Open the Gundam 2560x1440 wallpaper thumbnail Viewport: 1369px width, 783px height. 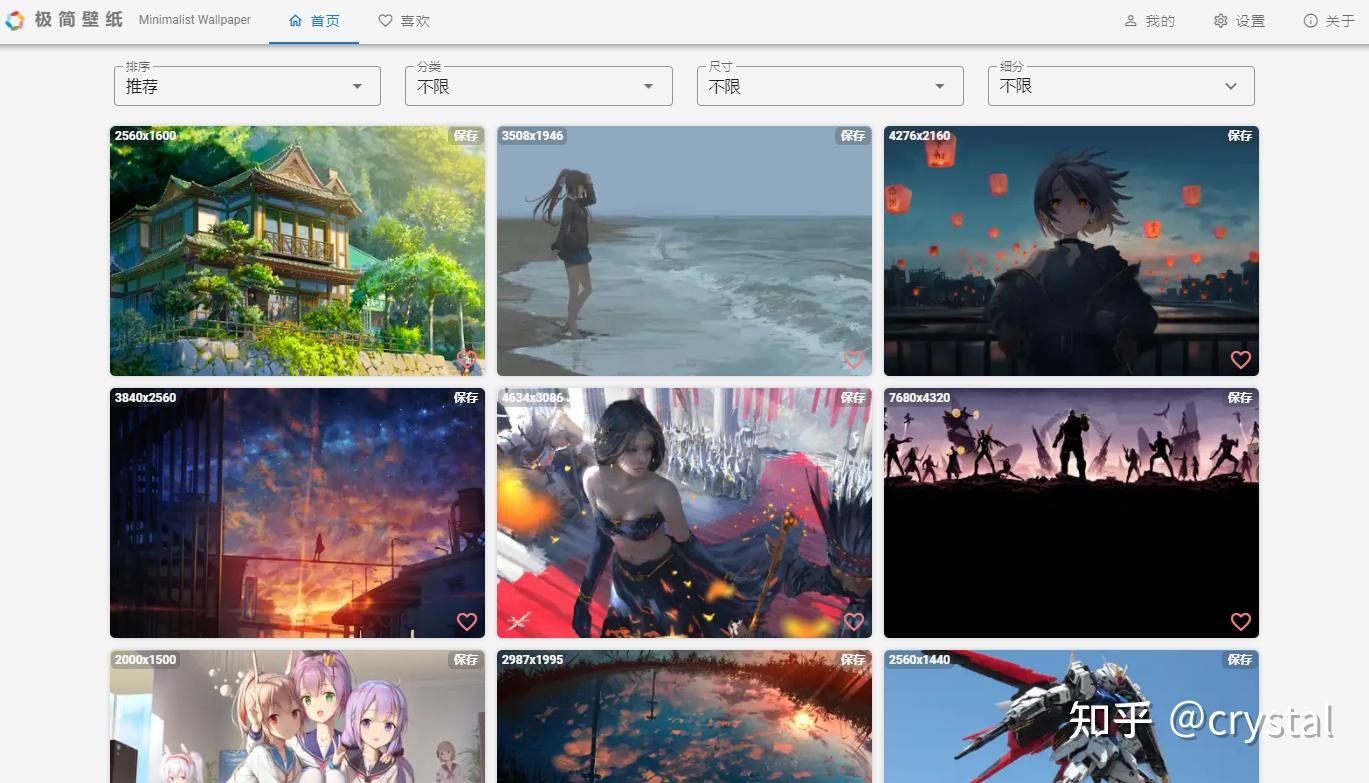coord(1071,716)
